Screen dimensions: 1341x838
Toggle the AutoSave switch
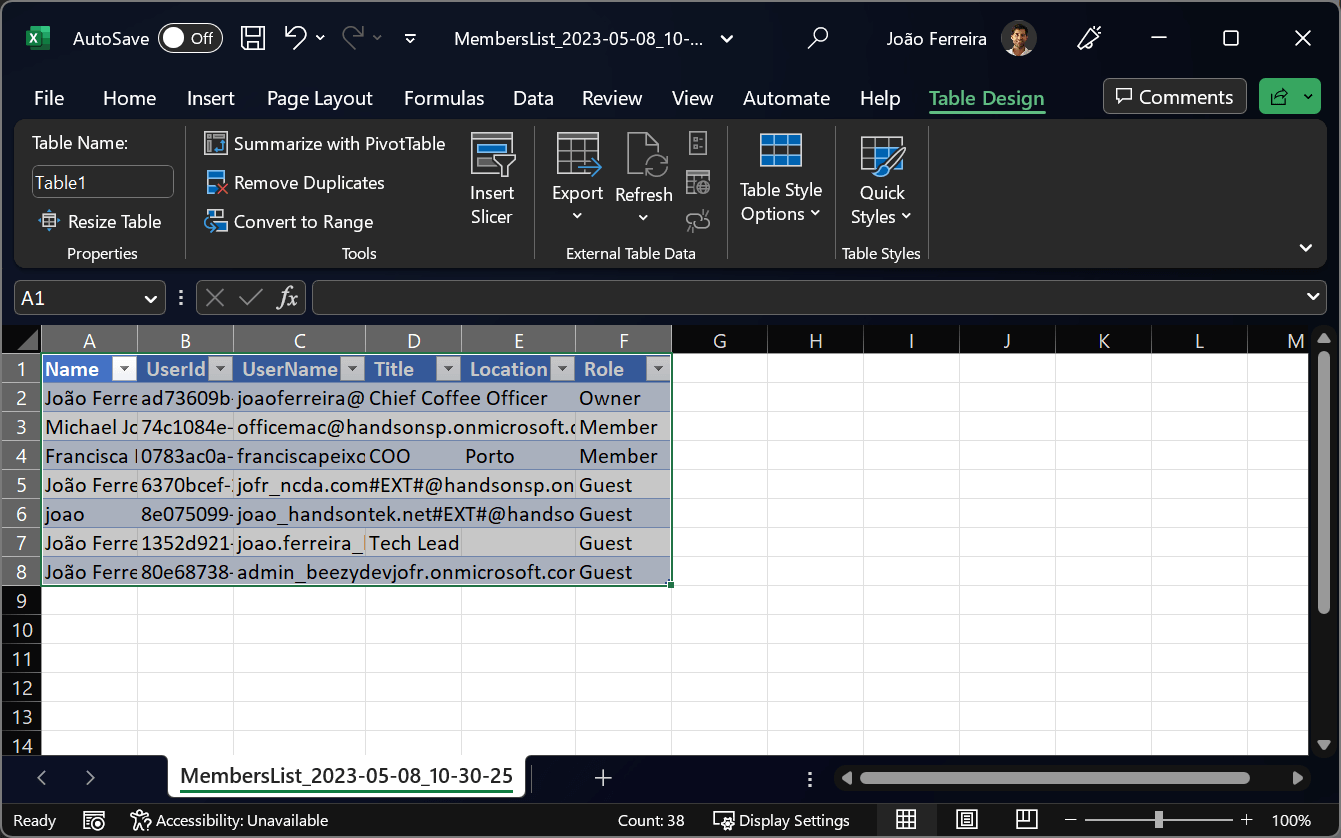point(190,39)
